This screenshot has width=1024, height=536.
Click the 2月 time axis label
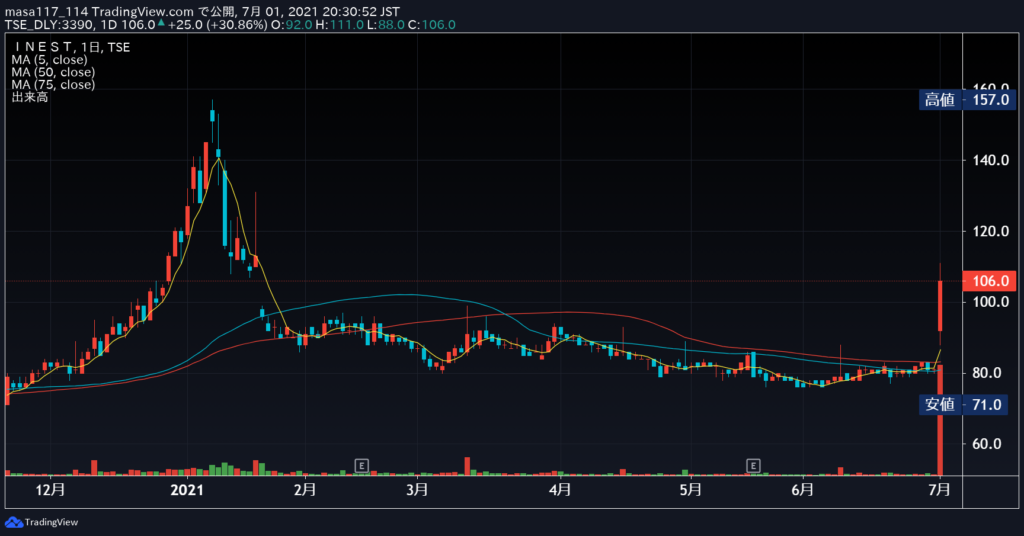point(305,489)
